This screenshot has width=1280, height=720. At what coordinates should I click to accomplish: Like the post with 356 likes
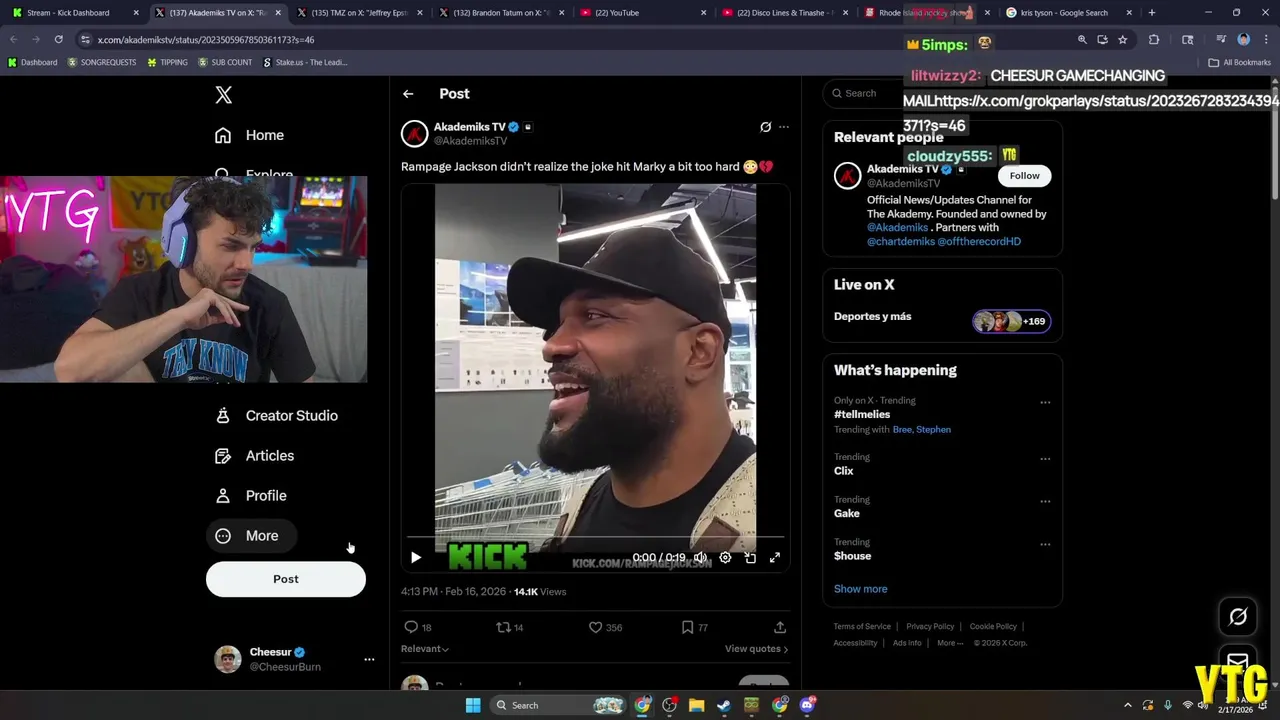click(x=595, y=627)
